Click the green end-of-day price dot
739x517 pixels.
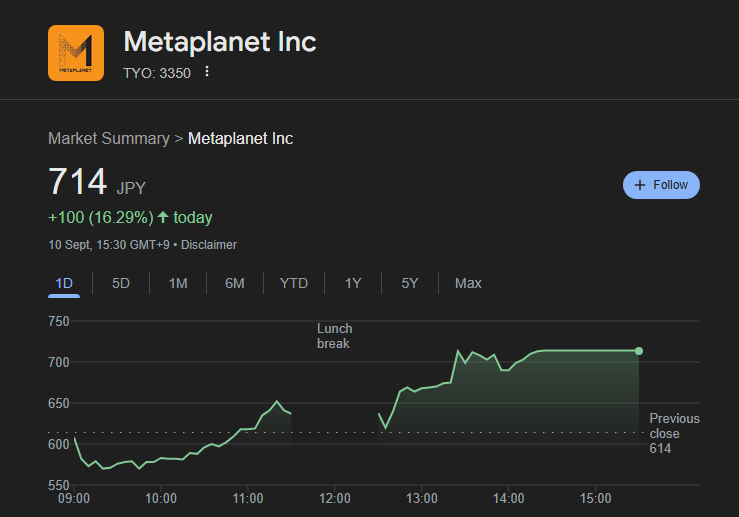[639, 351]
